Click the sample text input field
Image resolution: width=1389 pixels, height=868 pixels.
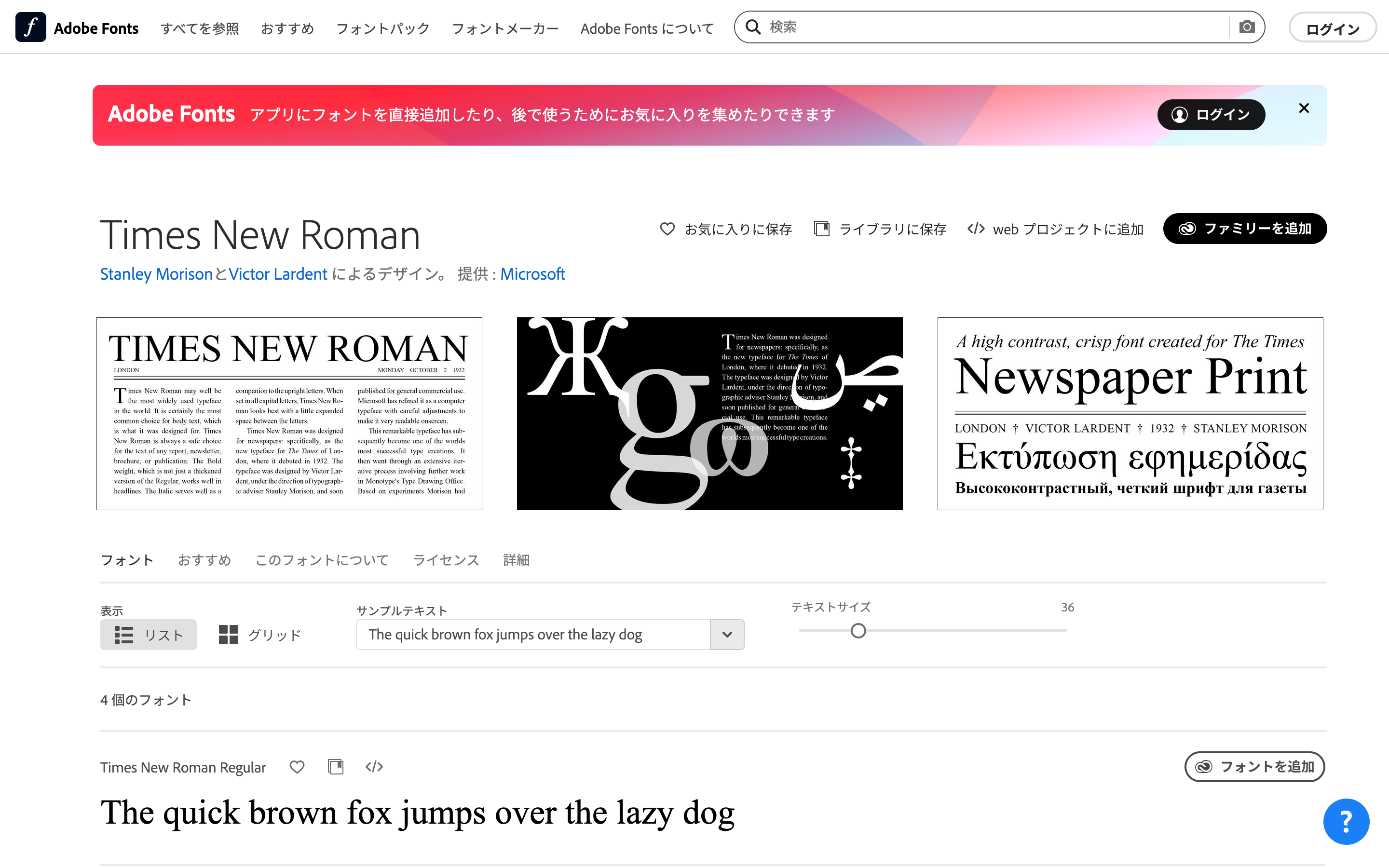(x=533, y=635)
